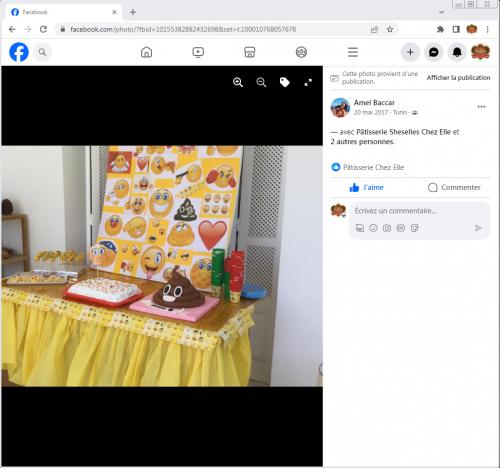Insert an avatar sticker in comment
The height and width of the screenshot is (468, 500).
click(x=360, y=228)
